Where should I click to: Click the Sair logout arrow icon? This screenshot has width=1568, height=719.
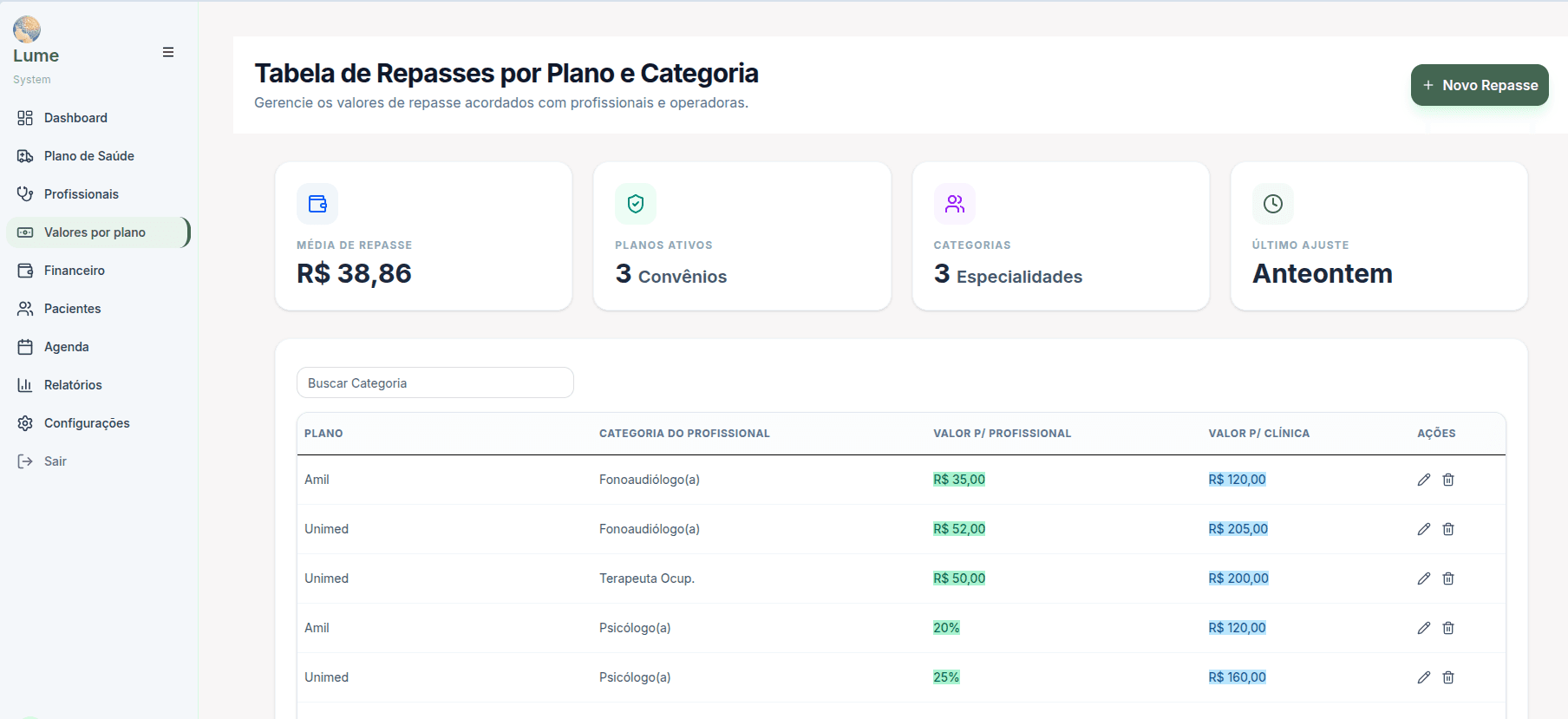click(x=25, y=461)
